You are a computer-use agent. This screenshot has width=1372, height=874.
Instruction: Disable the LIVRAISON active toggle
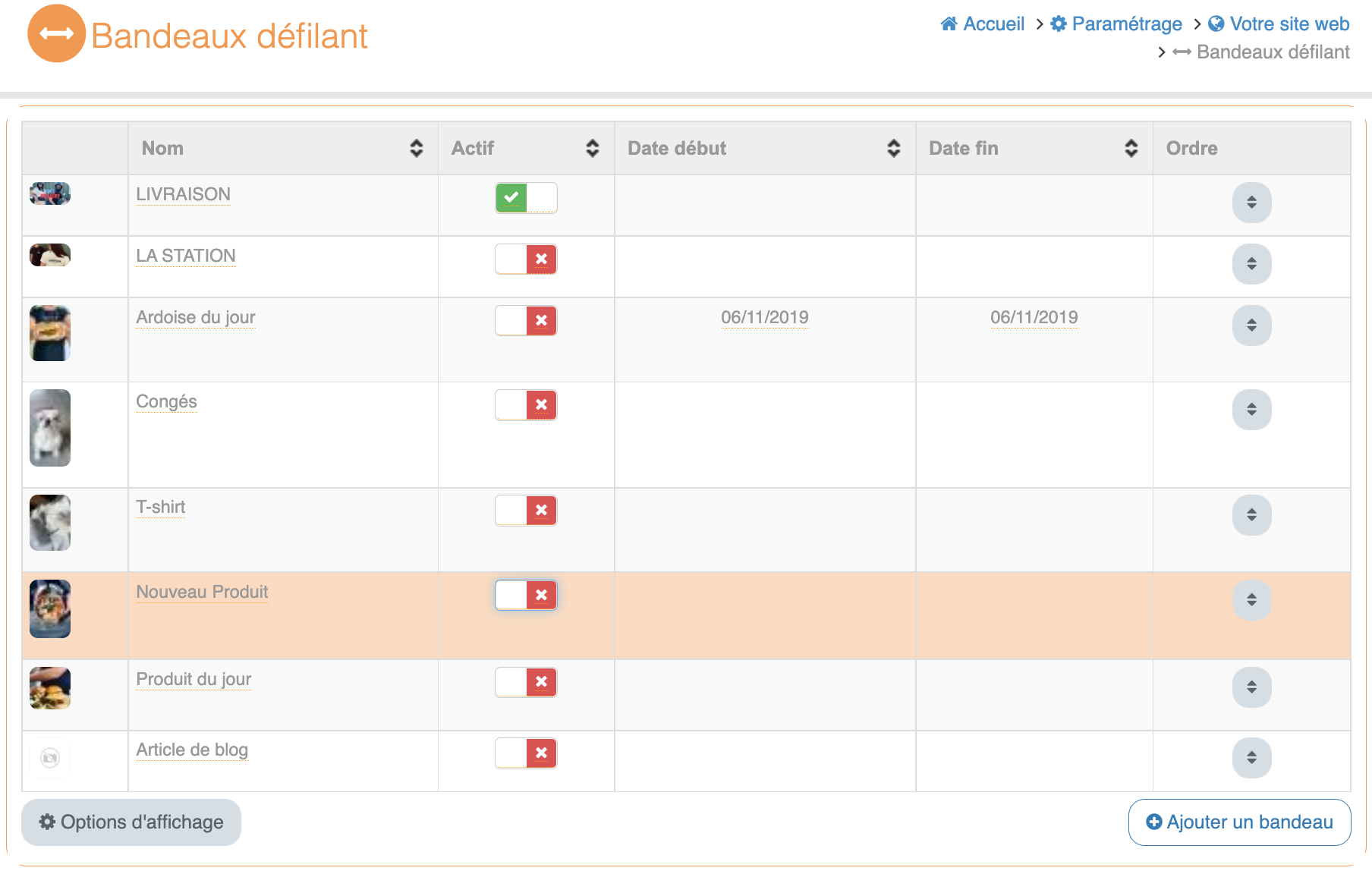526,198
